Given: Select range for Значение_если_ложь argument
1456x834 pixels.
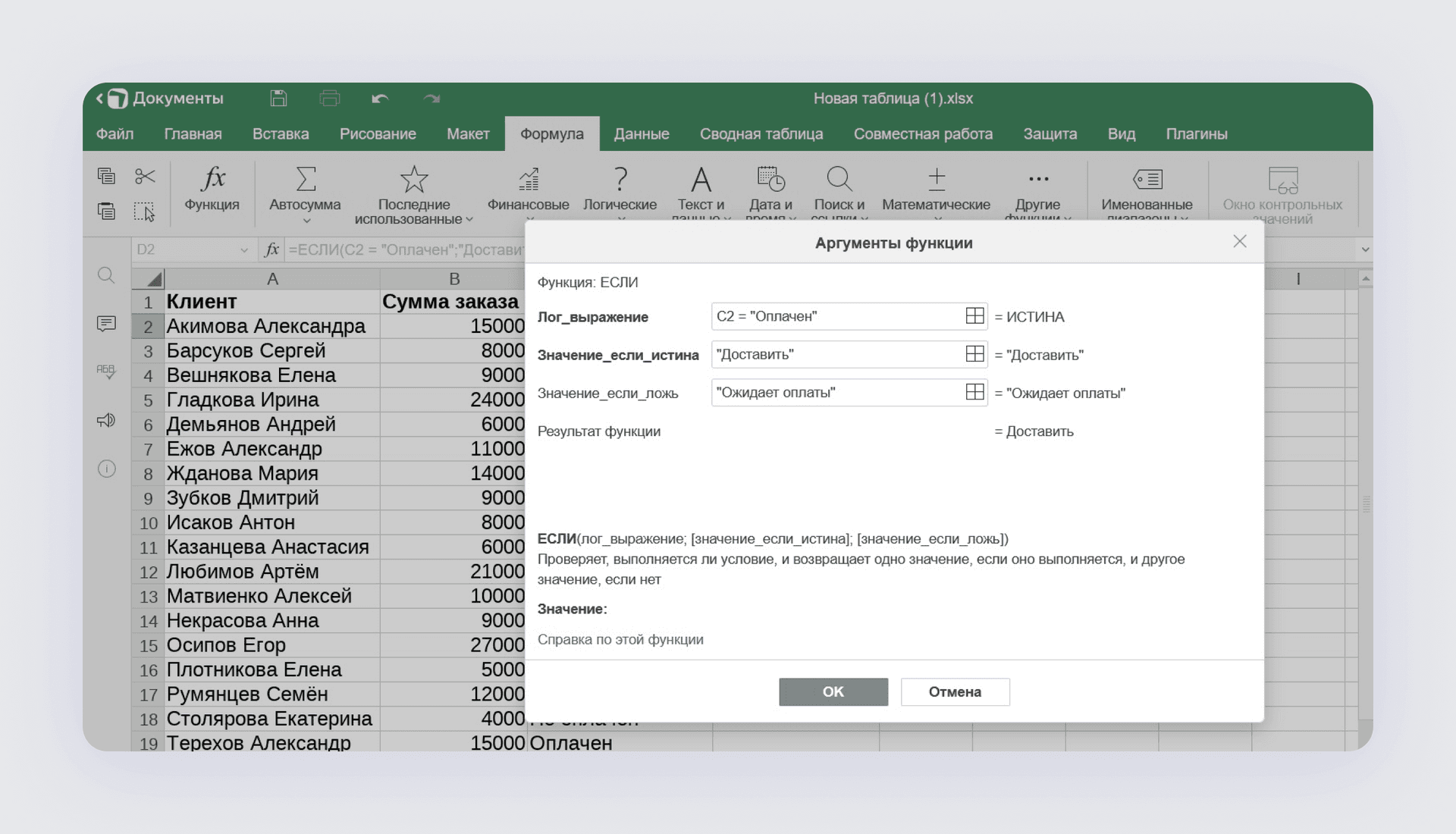Looking at the screenshot, I should point(975,392).
